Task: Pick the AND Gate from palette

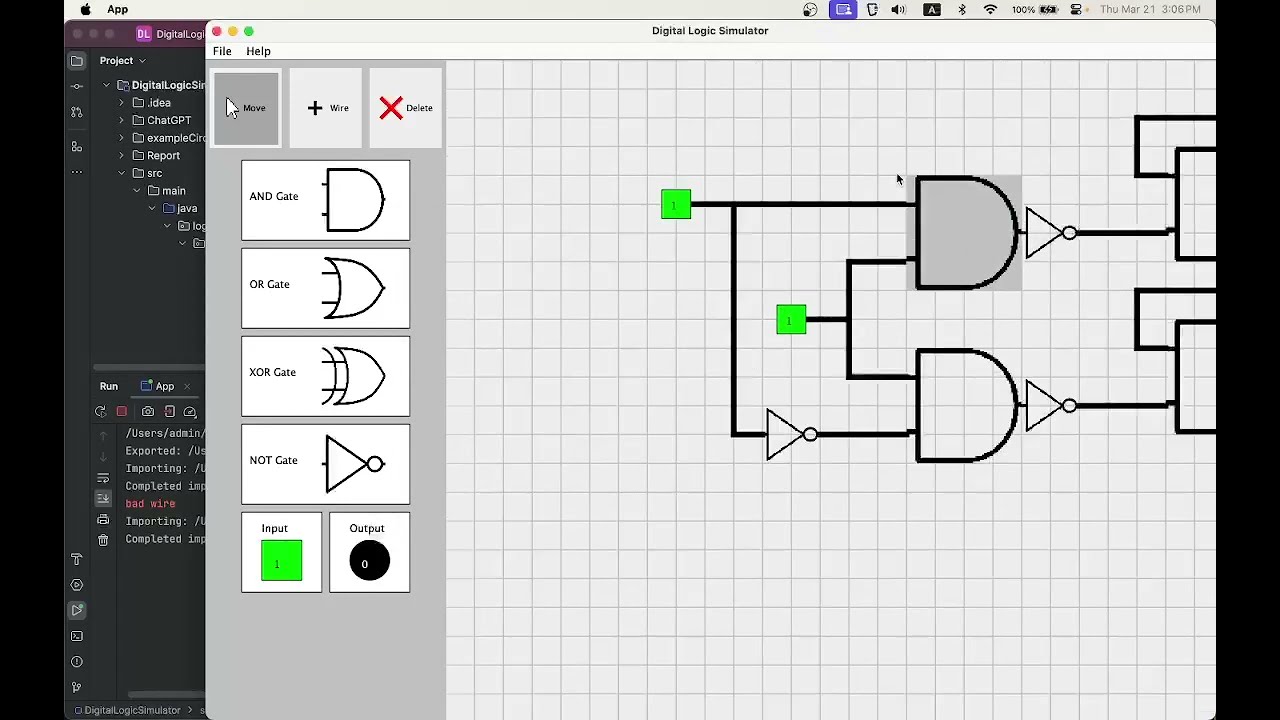Action: coord(325,200)
